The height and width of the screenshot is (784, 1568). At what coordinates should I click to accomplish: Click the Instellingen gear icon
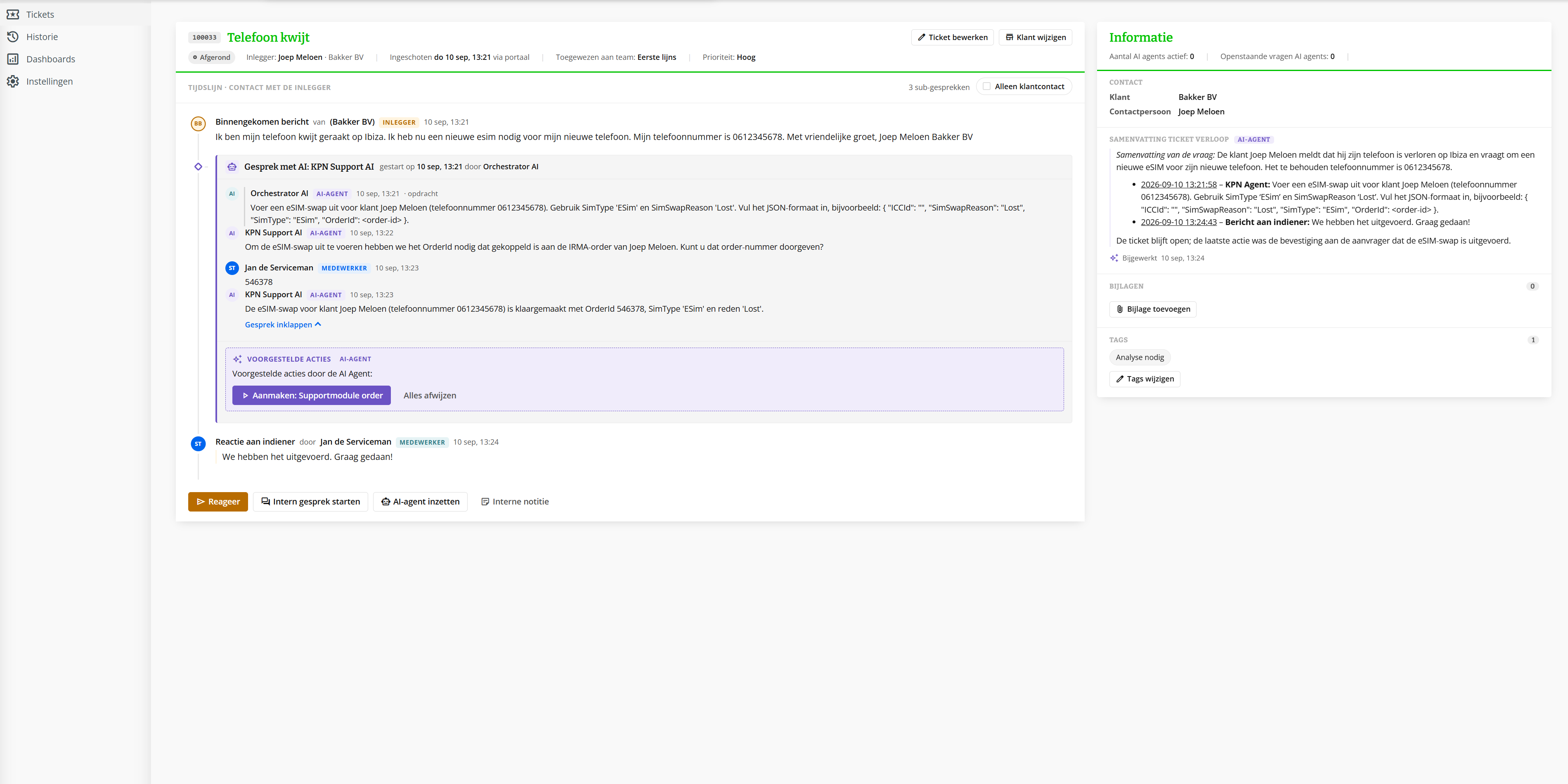(x=13, y=82)
